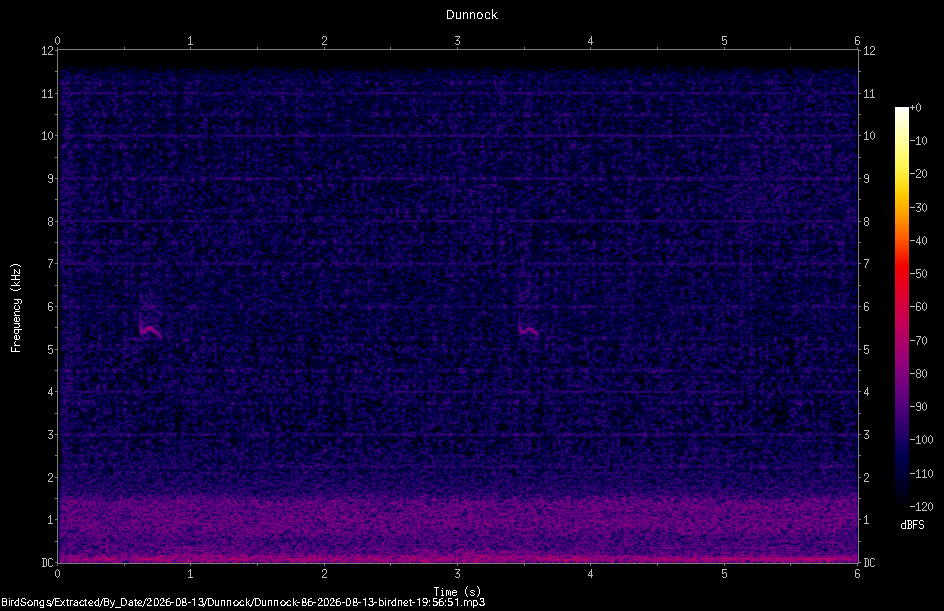Click the 5 second tick on the top axis

tap(724, 41)
